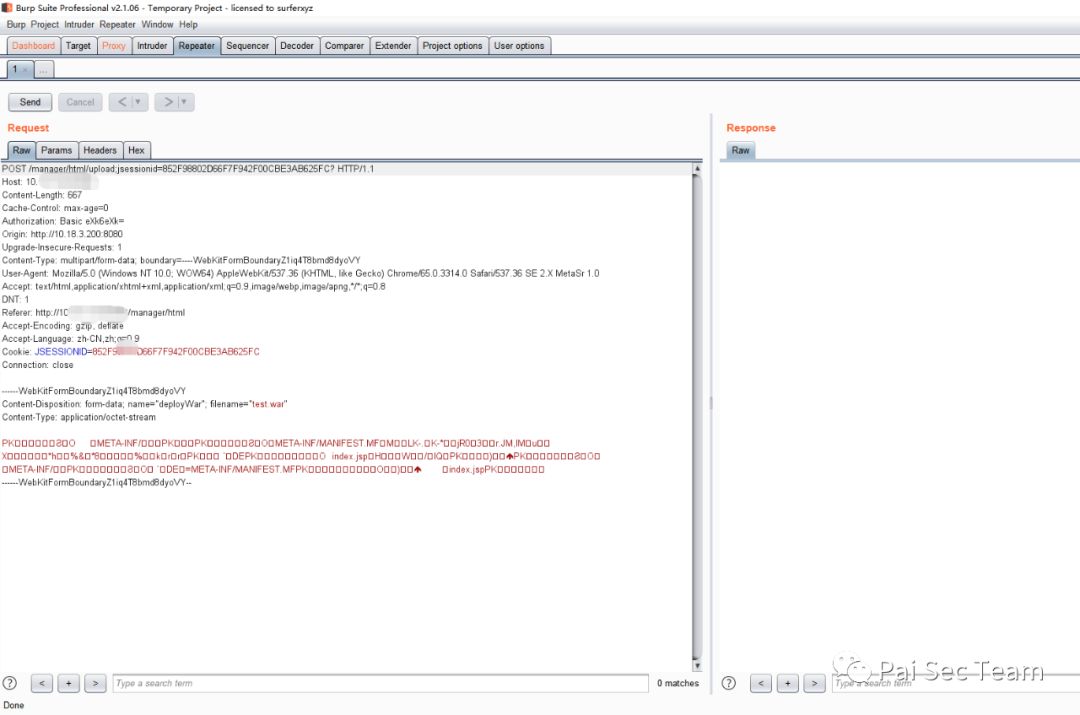Screen dimensions: 1080x715
Task: Click next match button in request search bar
Action: pyautogui.click(x=95, y=683)
